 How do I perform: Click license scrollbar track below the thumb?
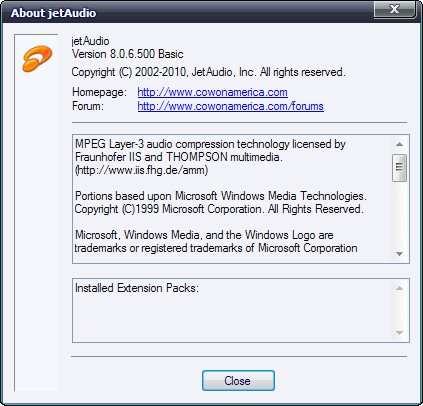[399, 214]
